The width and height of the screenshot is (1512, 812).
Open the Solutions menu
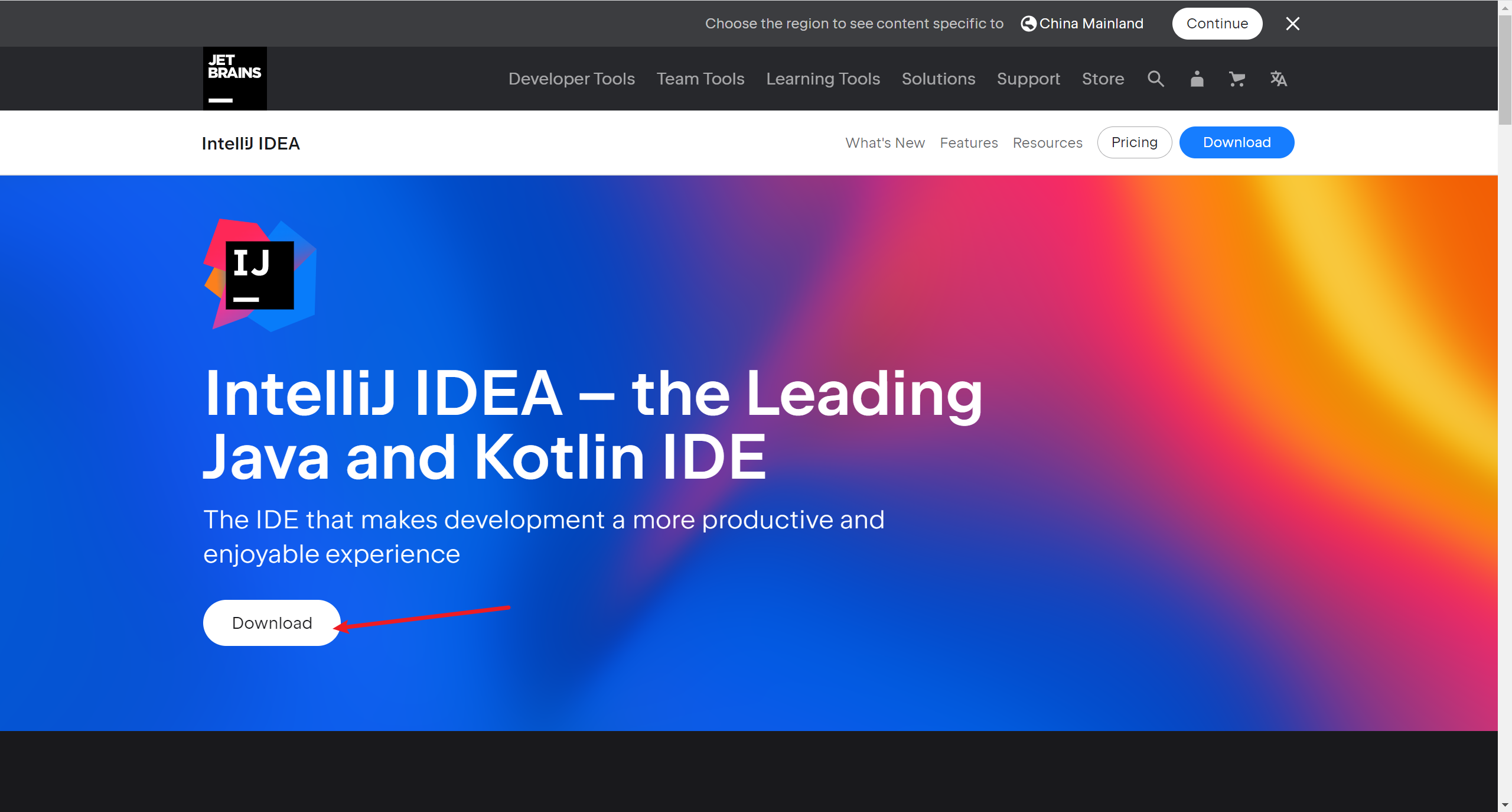[x=938, y=79]
